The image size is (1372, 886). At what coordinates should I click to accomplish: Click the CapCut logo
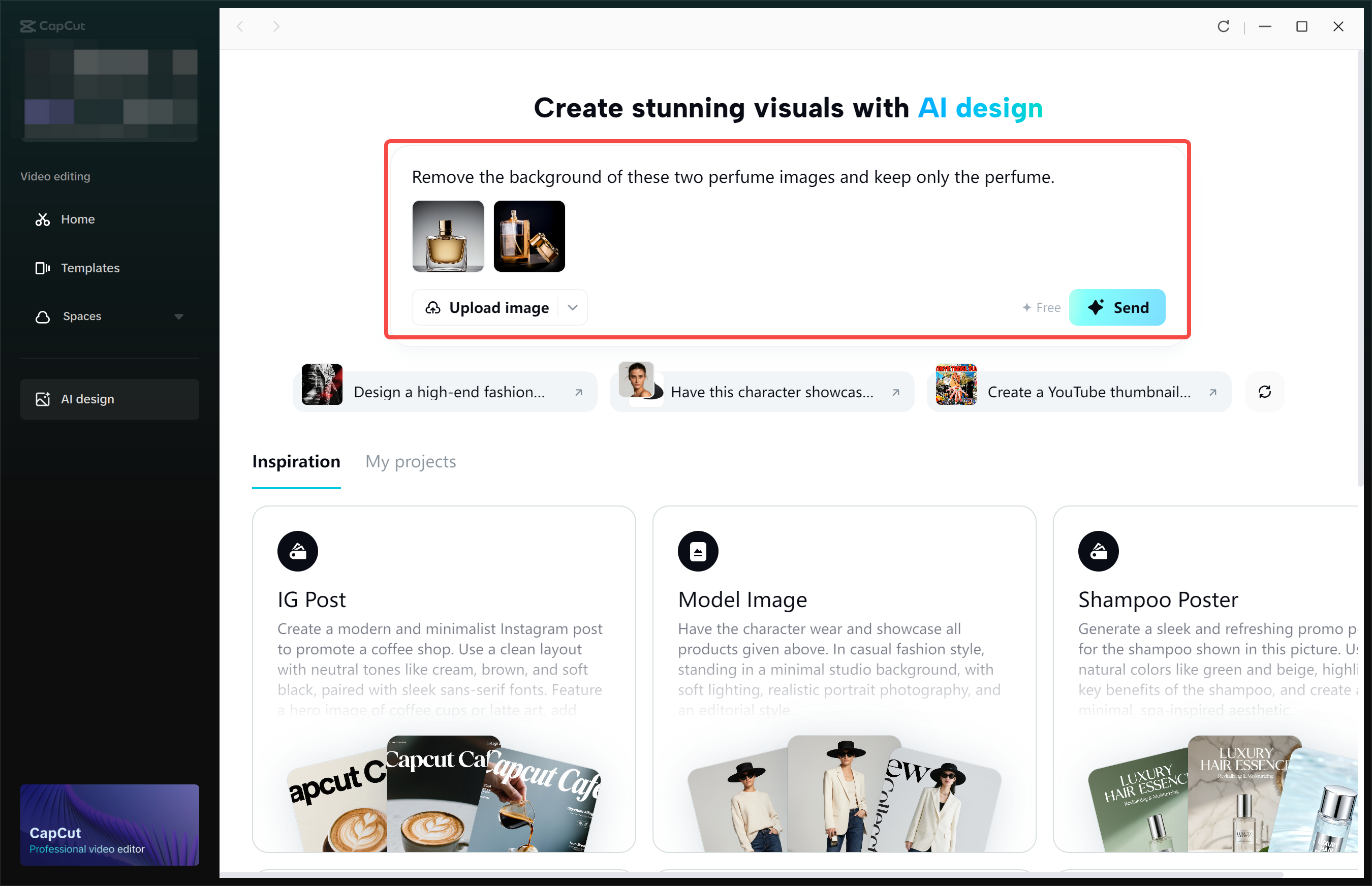coord(52,26)
